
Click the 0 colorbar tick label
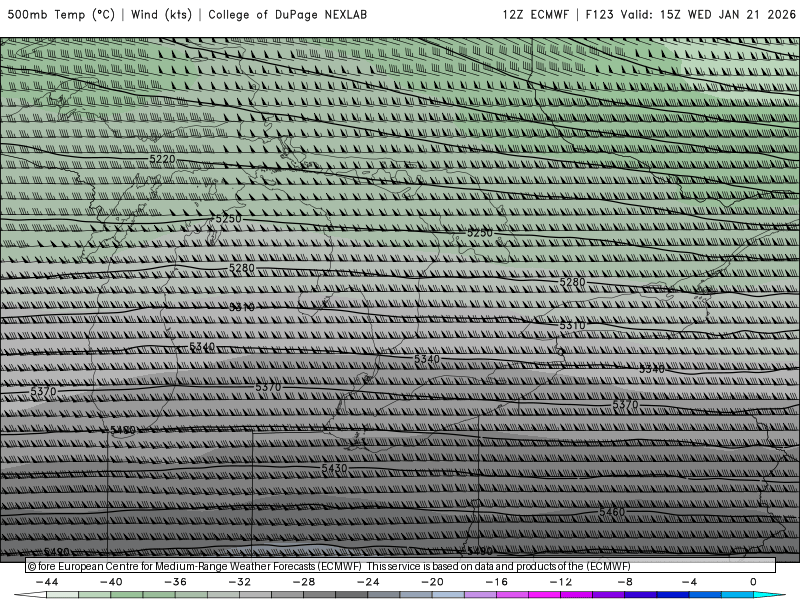753,582
